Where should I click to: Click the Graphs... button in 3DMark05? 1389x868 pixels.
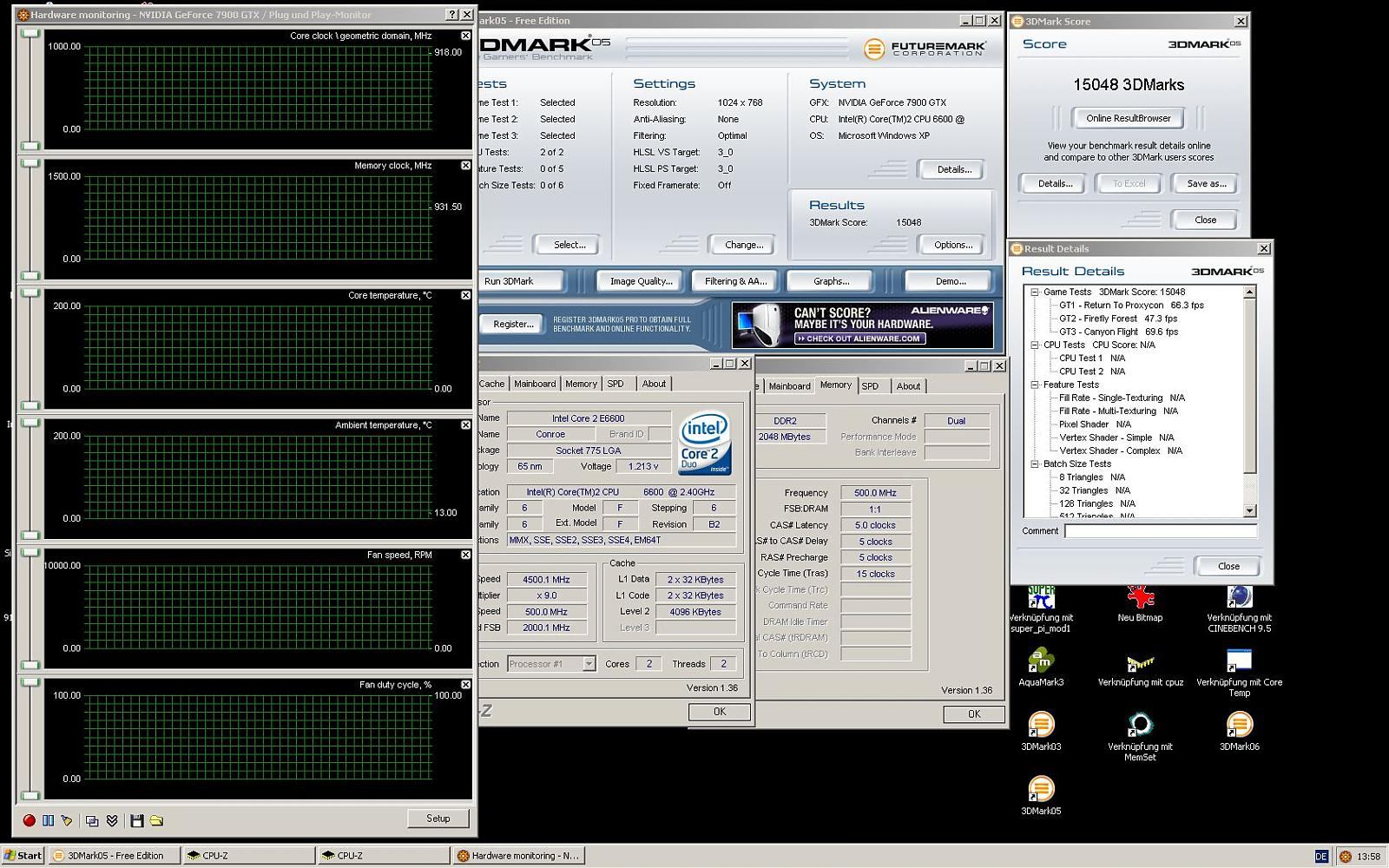(831, 281)
